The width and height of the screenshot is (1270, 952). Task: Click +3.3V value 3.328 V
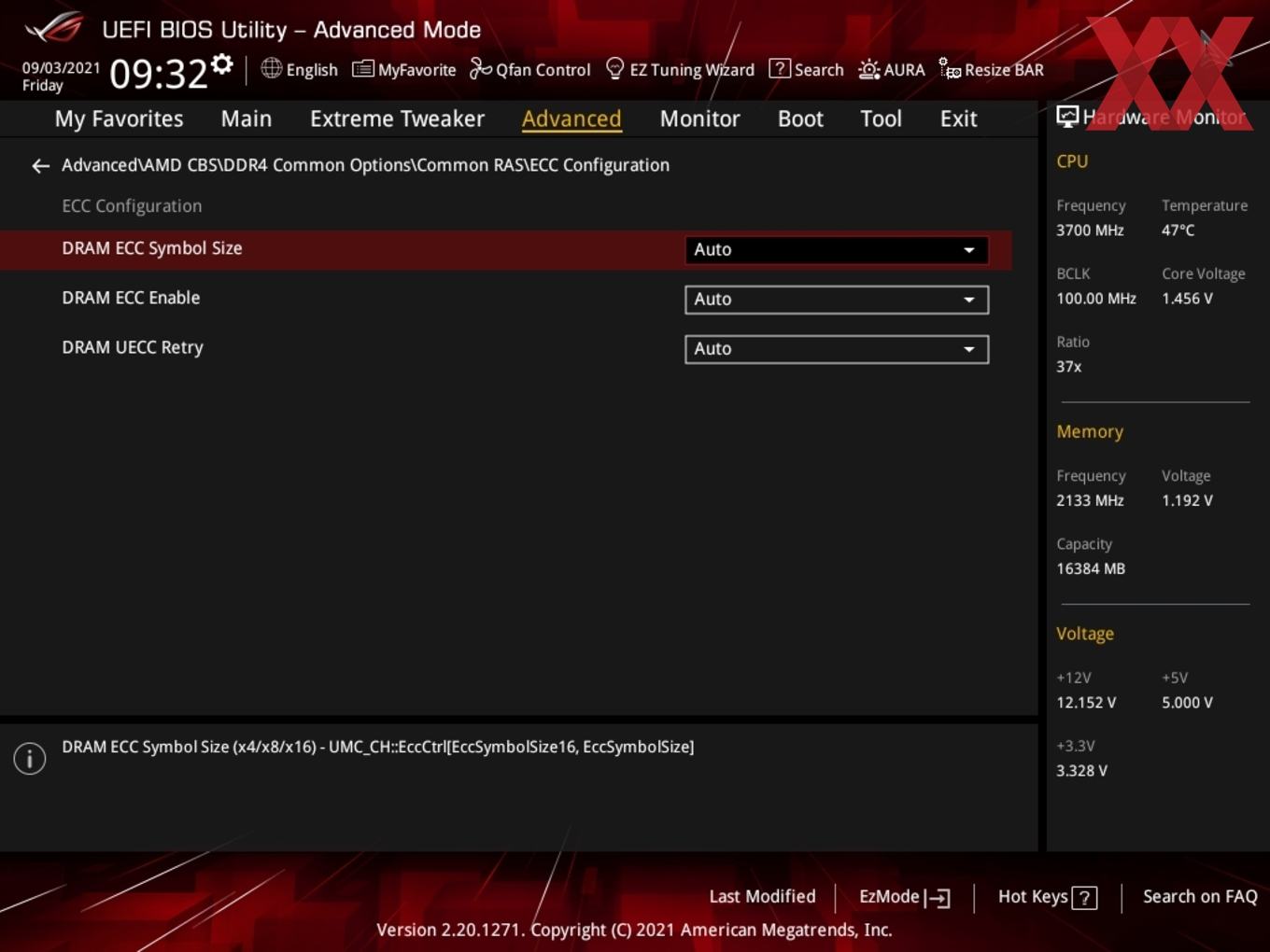1081,771
